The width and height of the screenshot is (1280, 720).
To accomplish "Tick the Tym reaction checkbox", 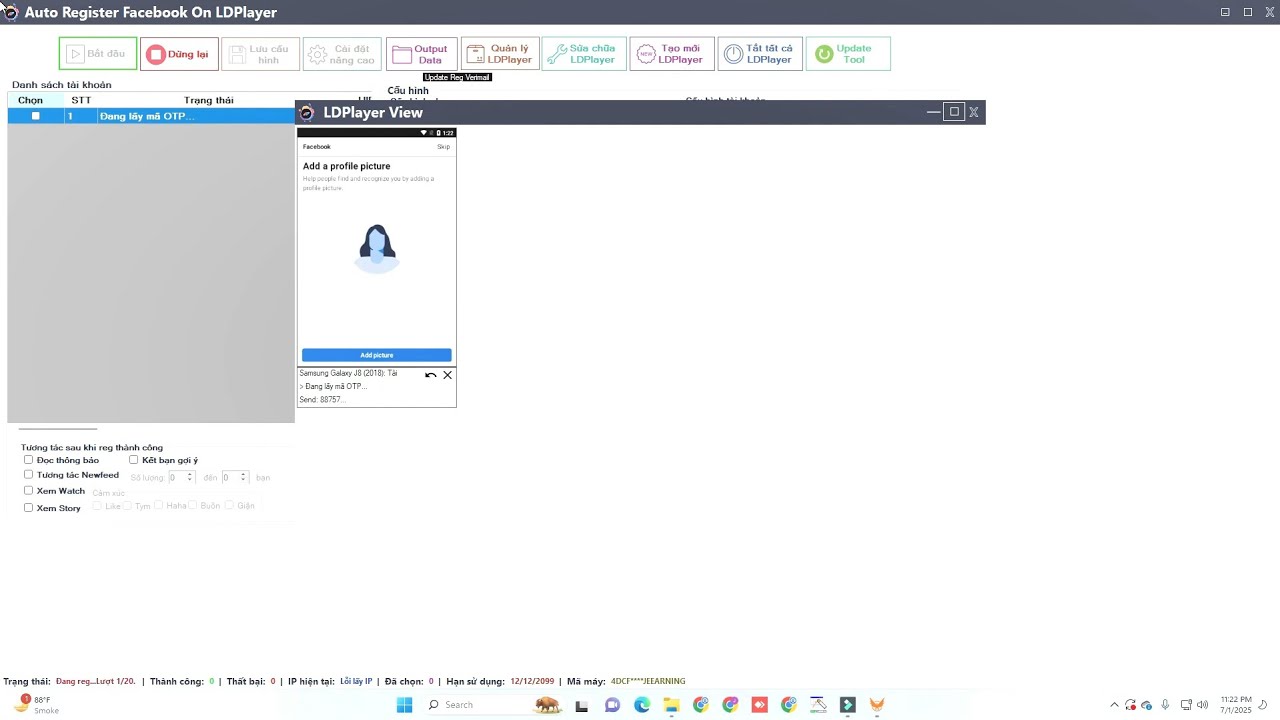I will (128, 506).
